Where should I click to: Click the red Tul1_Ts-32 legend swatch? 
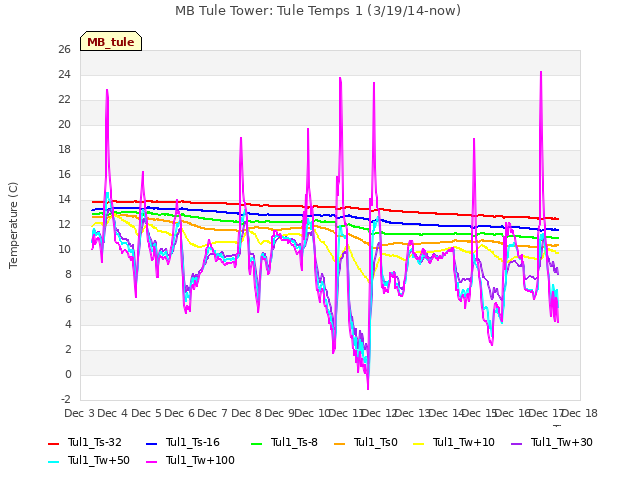click(53, 444)
